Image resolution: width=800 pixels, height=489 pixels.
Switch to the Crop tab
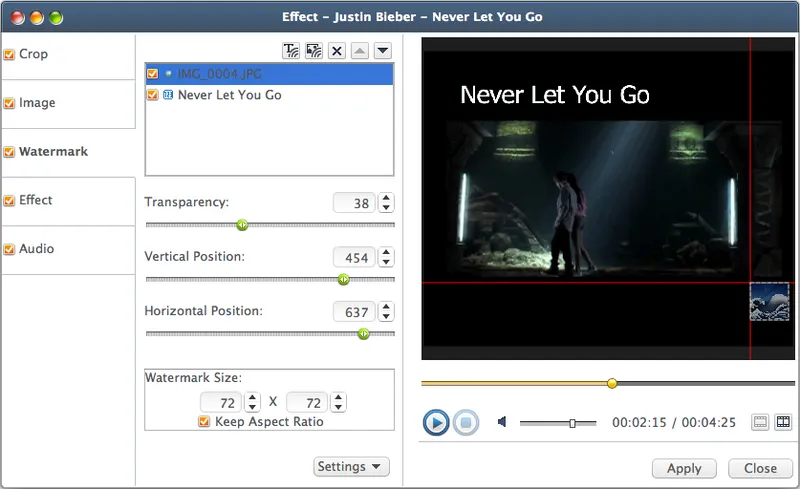(68, 54)
